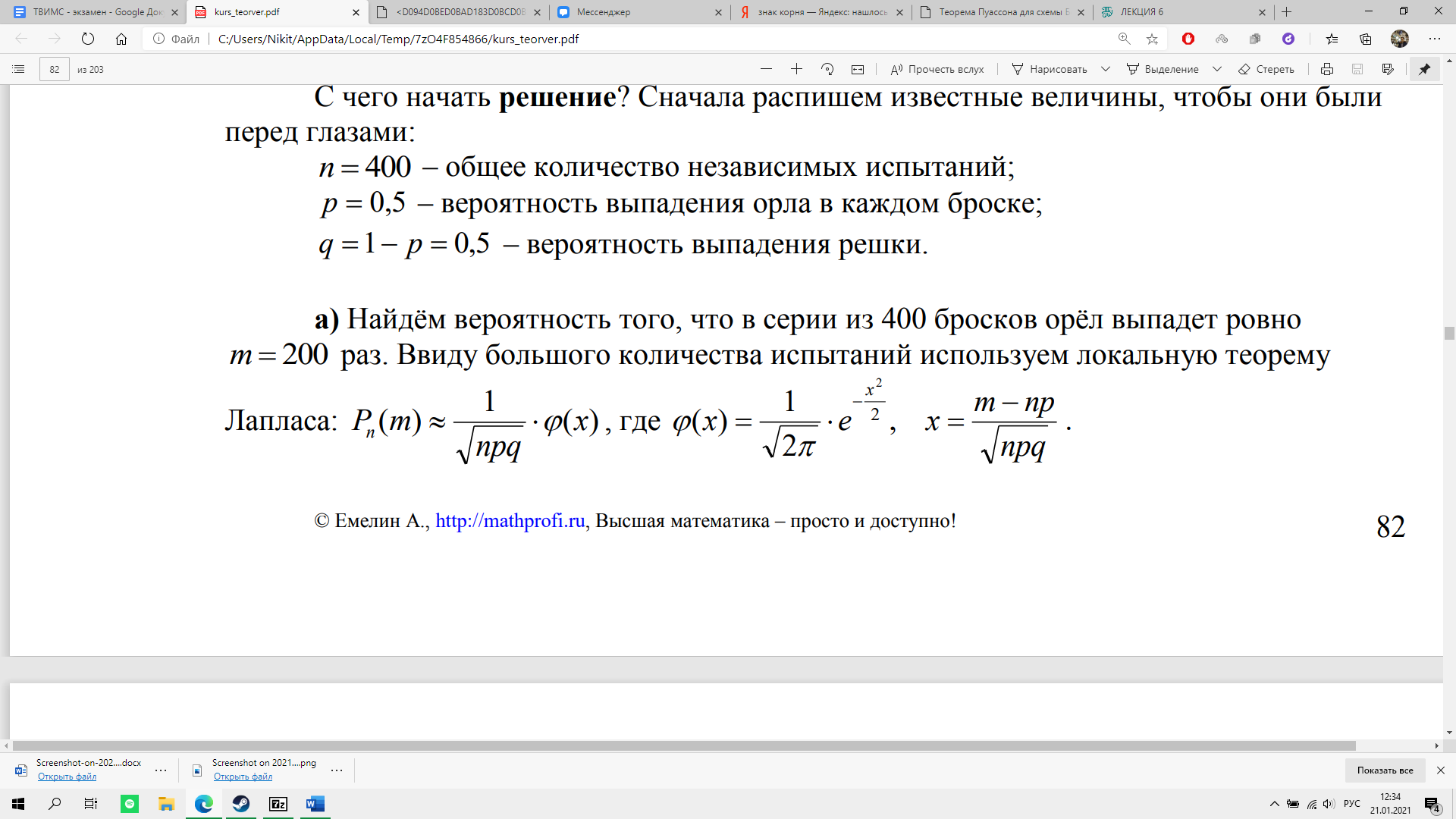Select the 'Нарисовать' draw tool
1456x819 pixels.
click(1050, 69)
